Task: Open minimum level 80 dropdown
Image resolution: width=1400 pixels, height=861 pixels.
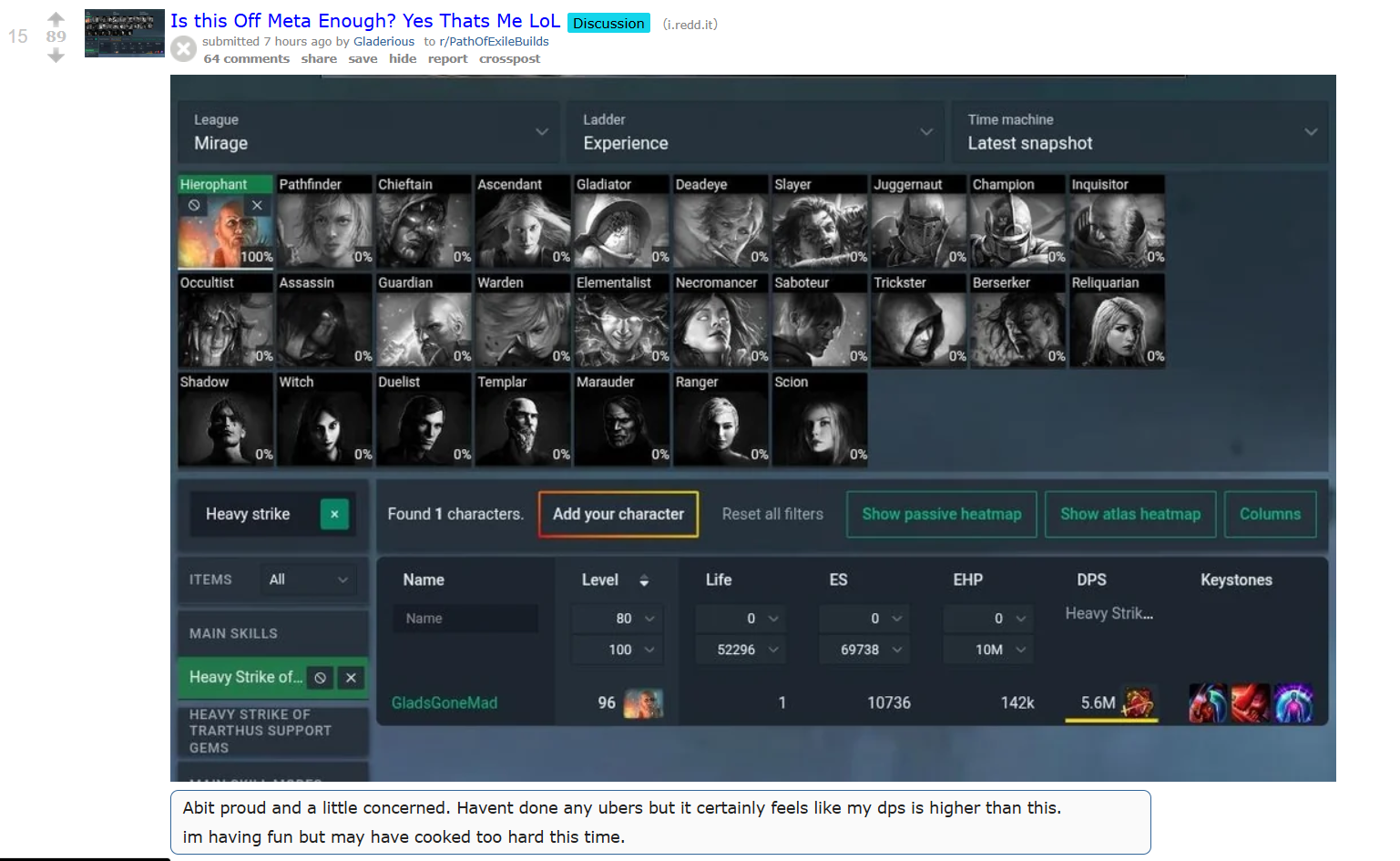Action: coord(618,619)
